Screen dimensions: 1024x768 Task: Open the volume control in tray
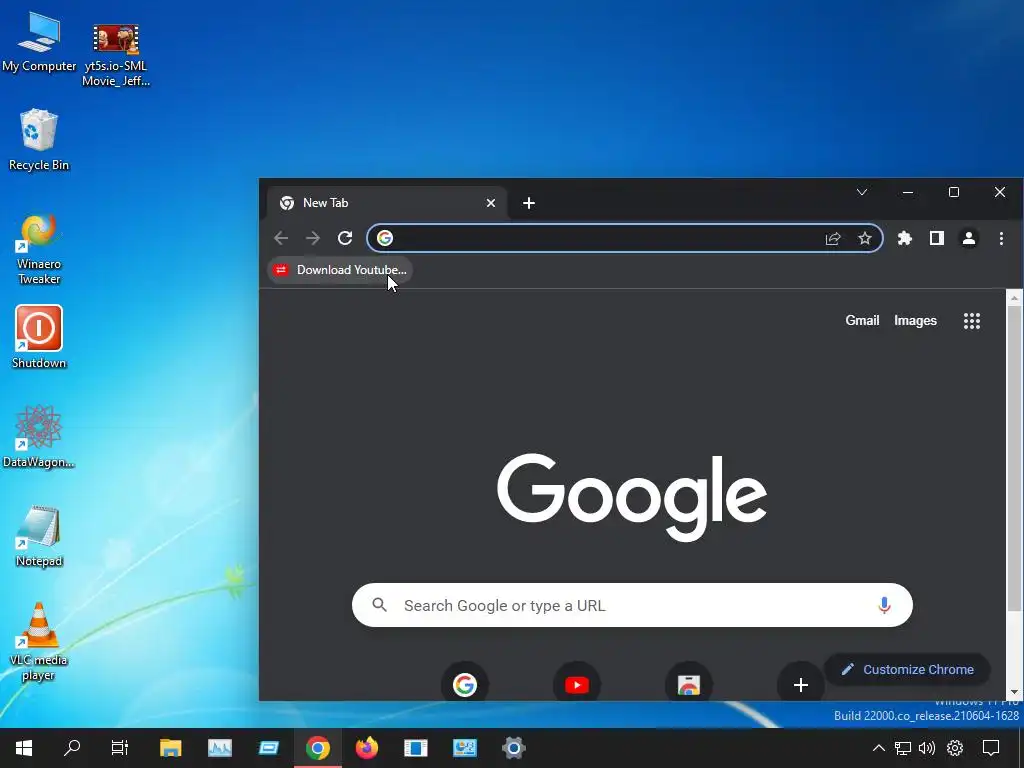(927, 748)
